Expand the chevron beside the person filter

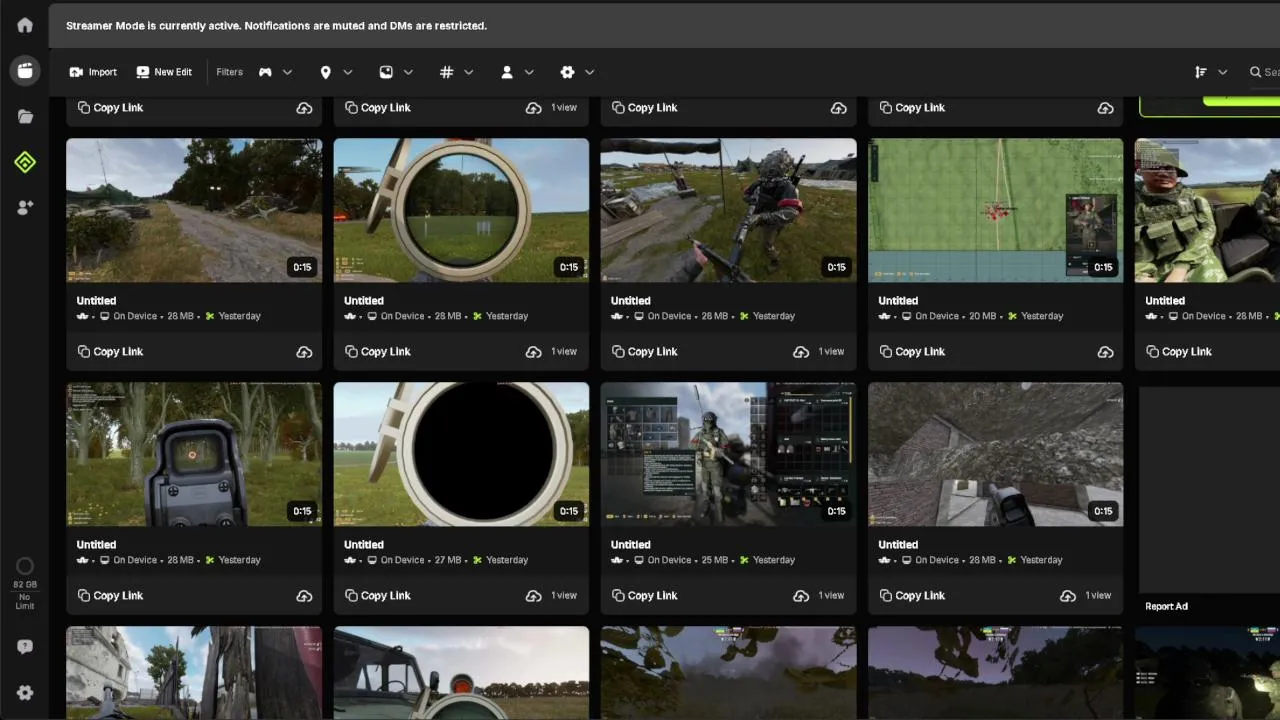point(529,72)
